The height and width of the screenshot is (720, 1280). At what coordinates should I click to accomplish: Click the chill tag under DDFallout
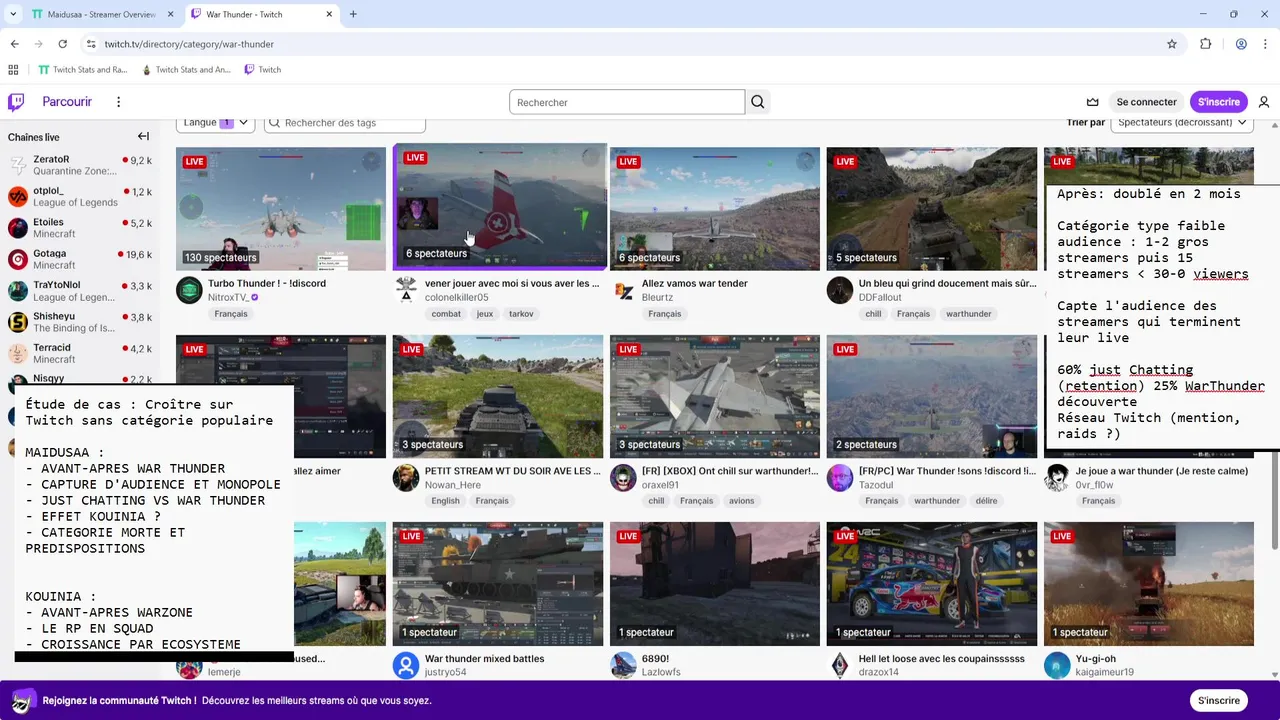[x=873, y=314]
